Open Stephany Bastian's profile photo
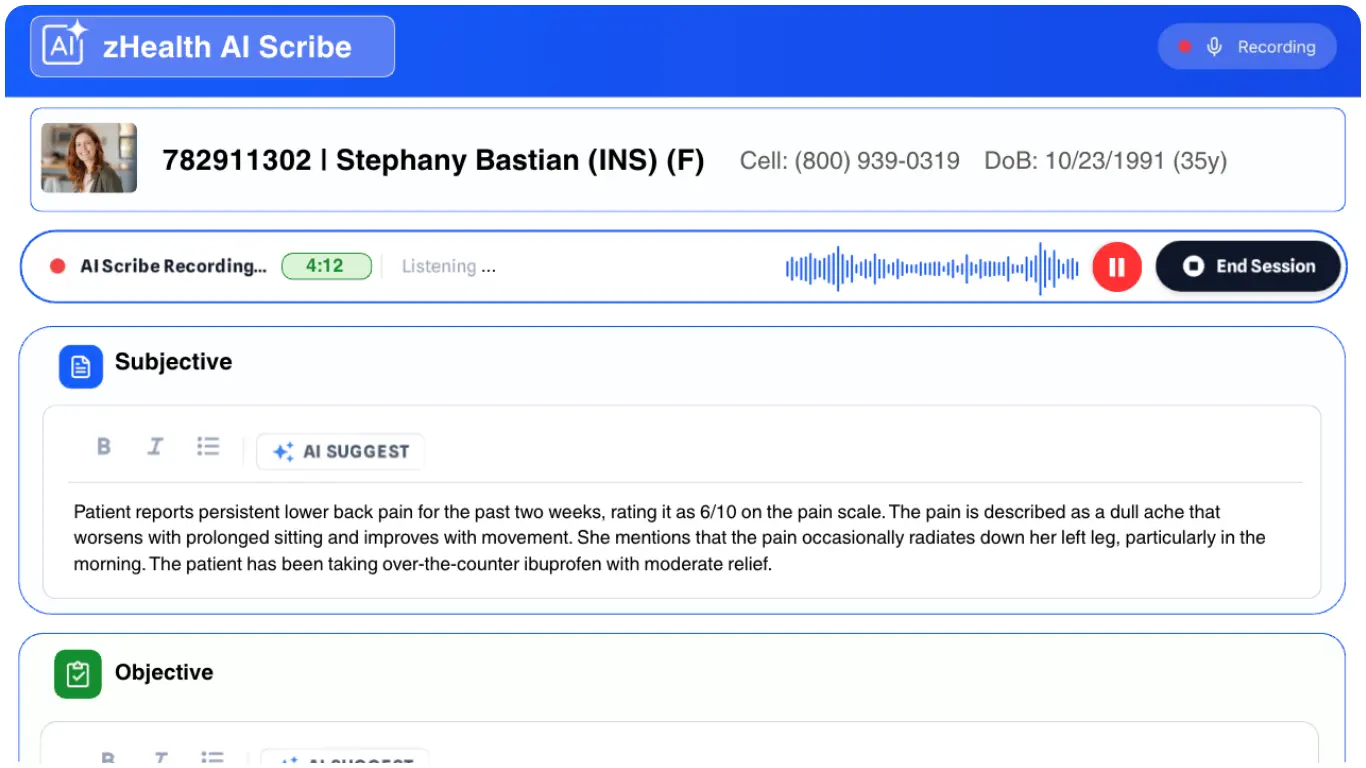The height and width of the screenshot is (768, 1366). [x=89, y=158]
